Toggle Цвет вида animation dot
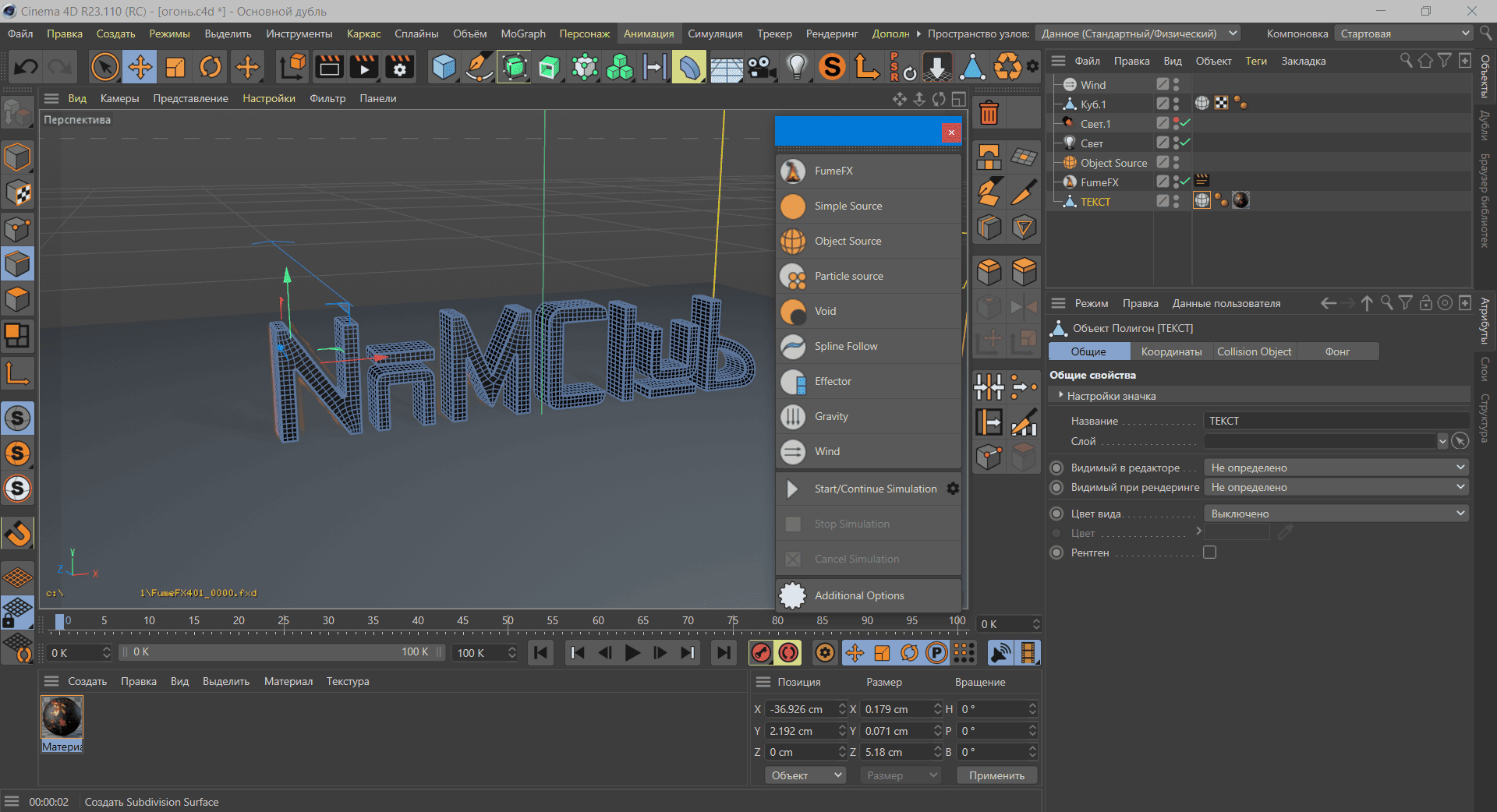Viewport: 1497px width, 812px height. pyautogui.click(x=1056, y=514)
